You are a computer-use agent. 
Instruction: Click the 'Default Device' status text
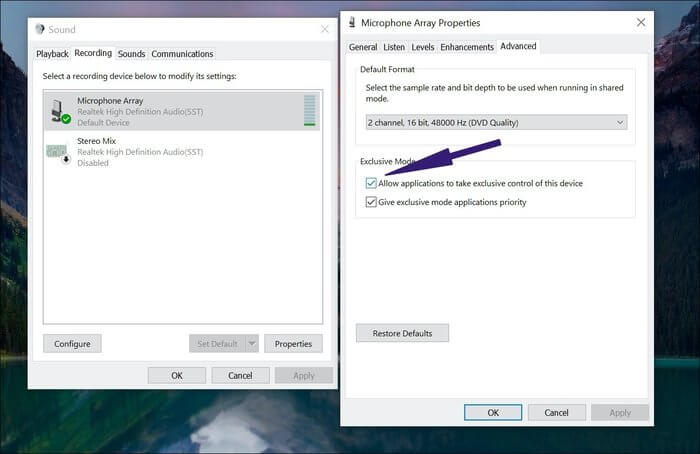click(103, 122)
